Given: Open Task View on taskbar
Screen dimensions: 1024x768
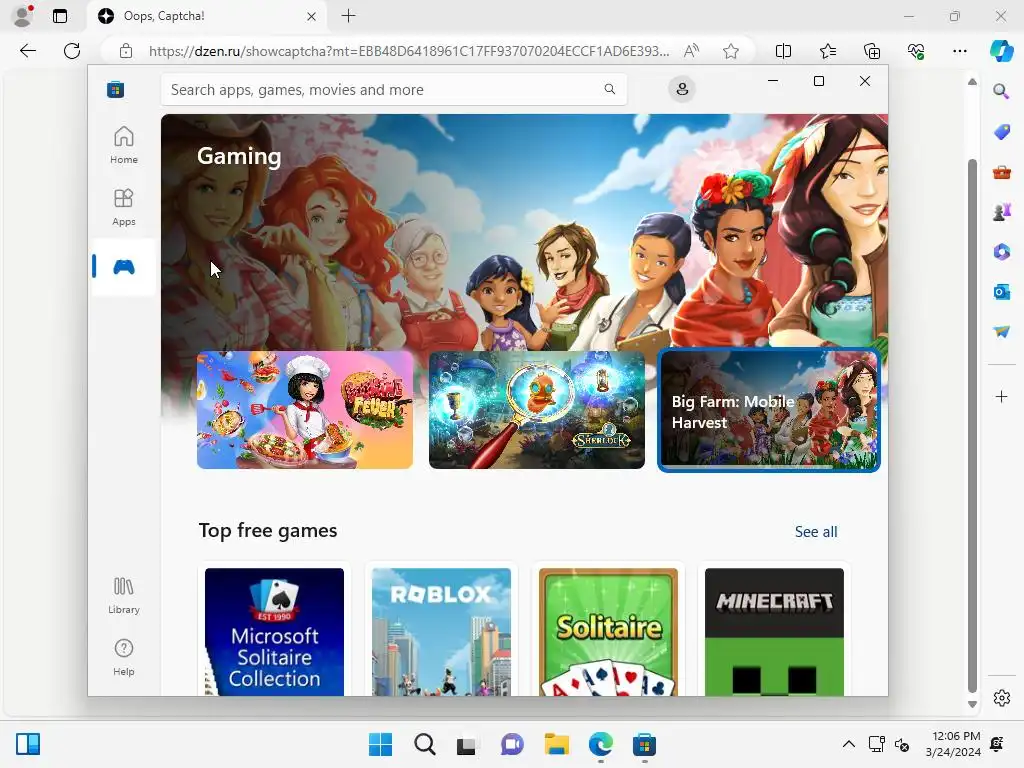Looking at the screenshot, I should pyautogui.click(x=467, y=744).
